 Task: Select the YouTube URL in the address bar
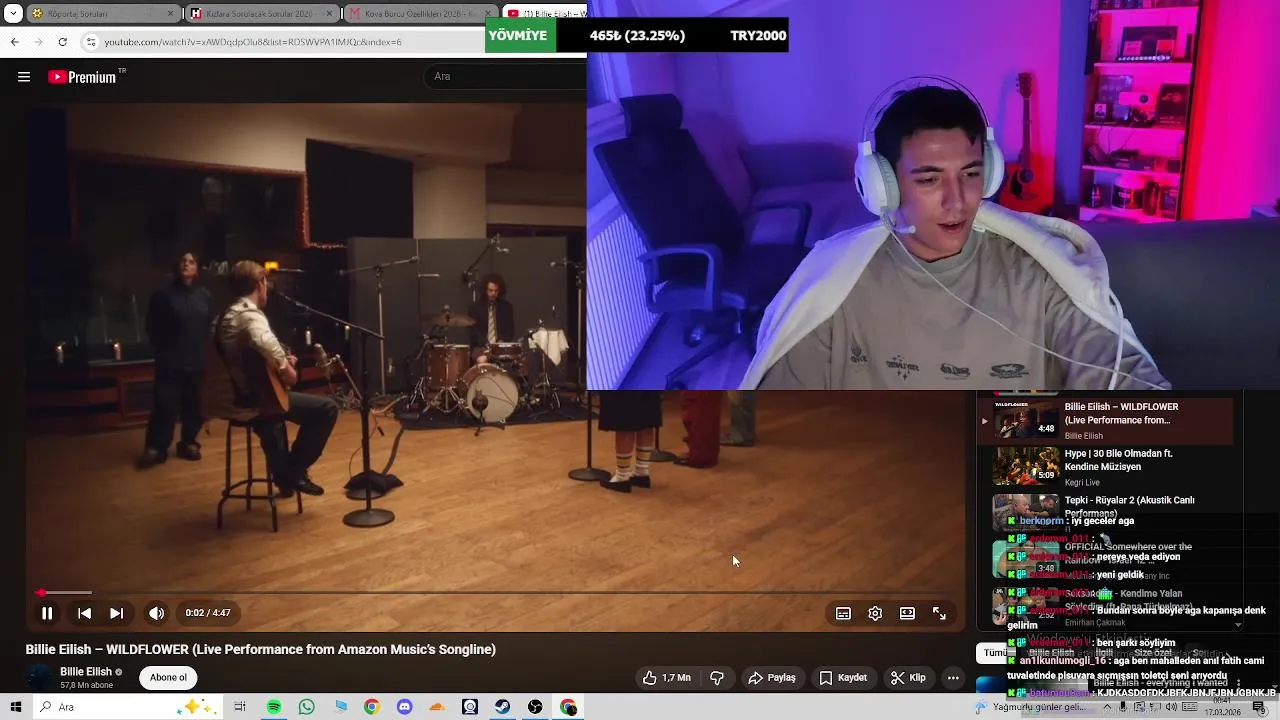tap(253, 42)
